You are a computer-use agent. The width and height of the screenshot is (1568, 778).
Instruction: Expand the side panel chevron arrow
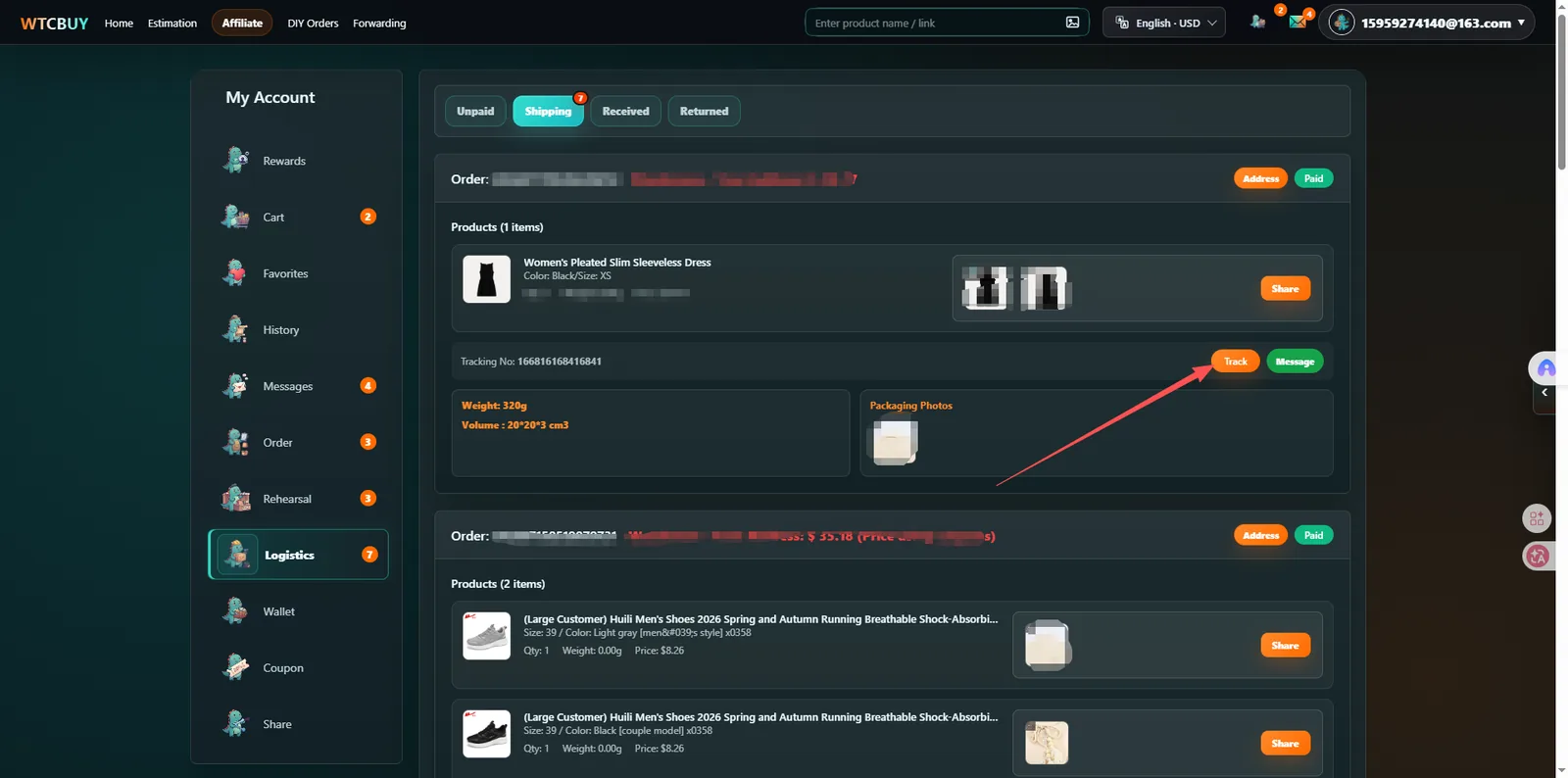click(1544, 392)
